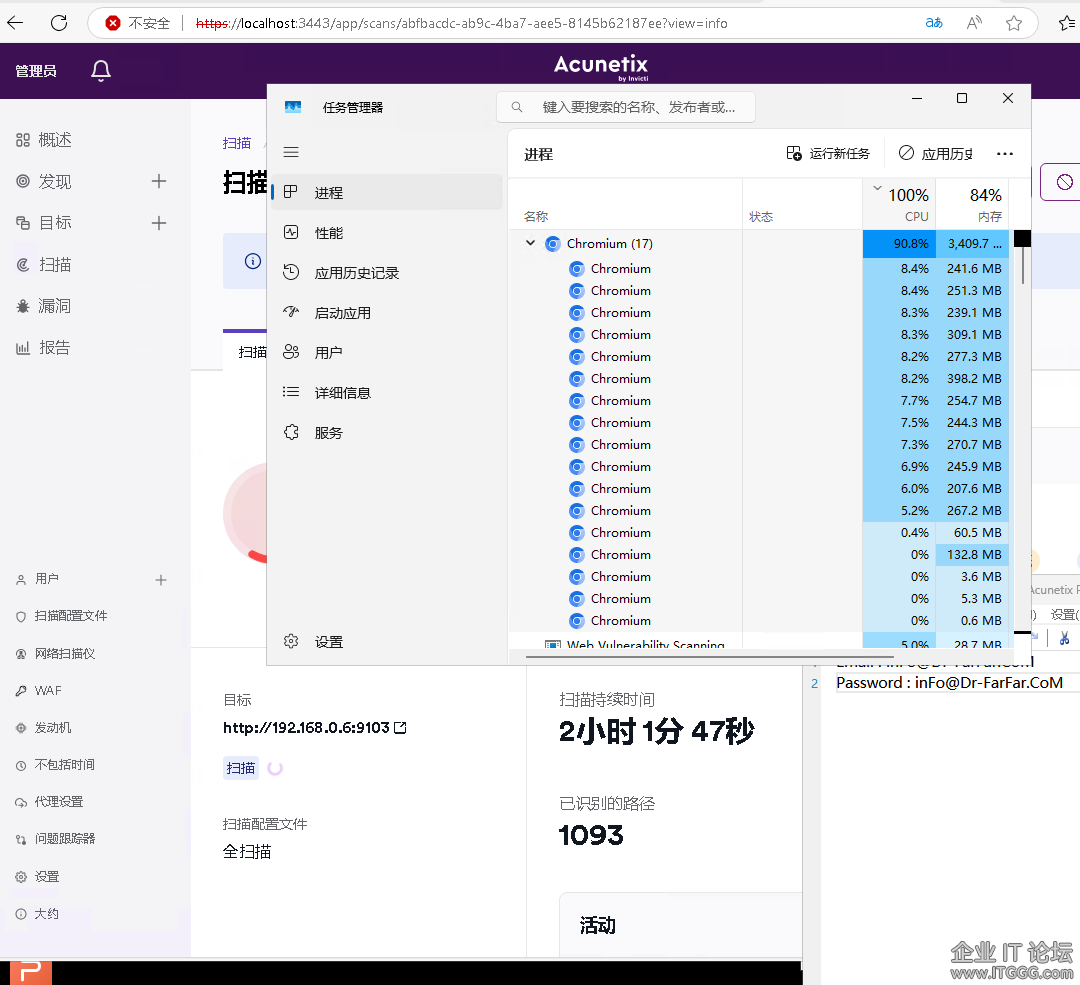The width and height of the screenshot is (1080, 985).
Task: Click the read aloud icon in address bar
Action: click(x=974, y=23)
